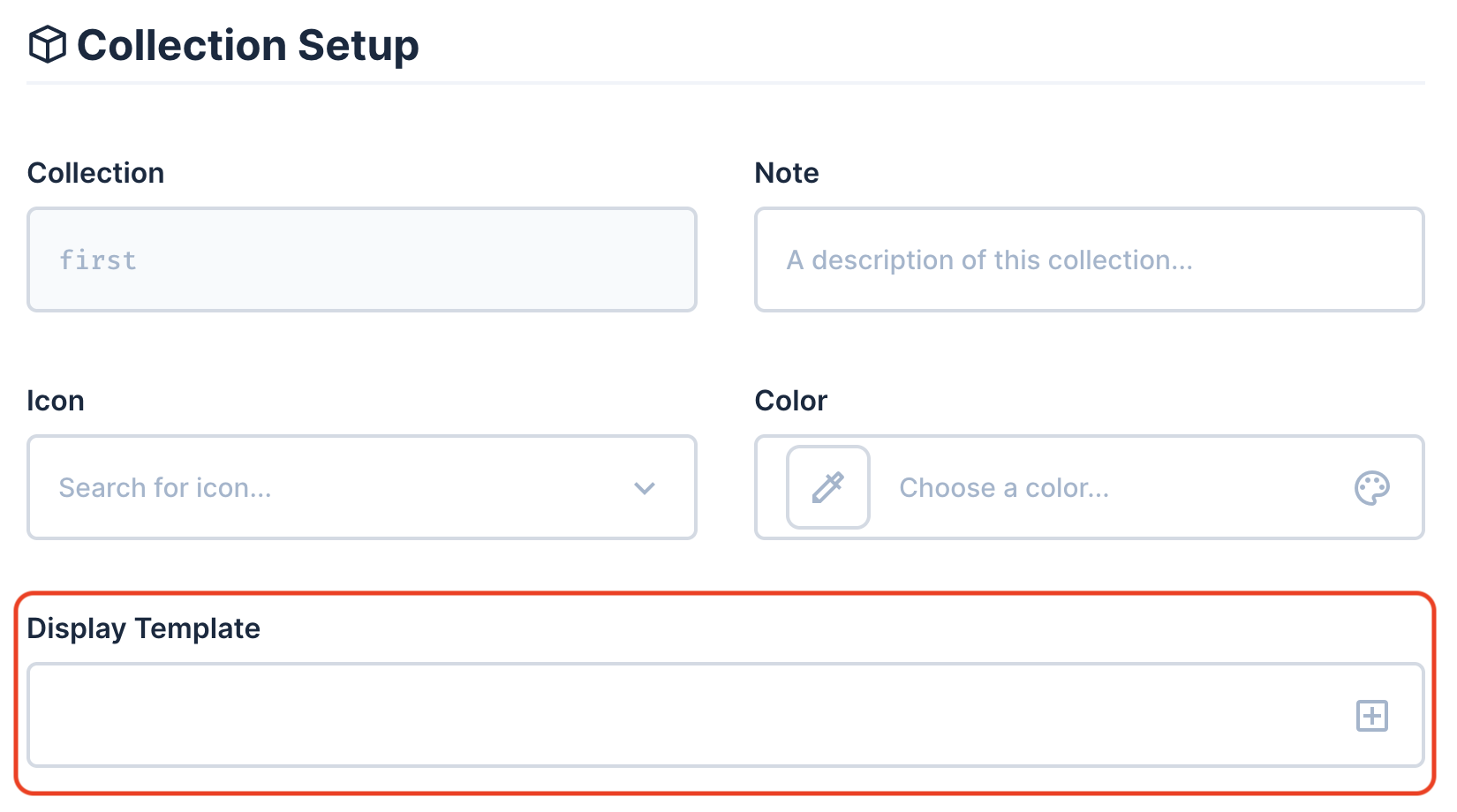Viewport: 1457px width, 812px height.
Task: Click the Icon field label
Action: coord(56,400)
